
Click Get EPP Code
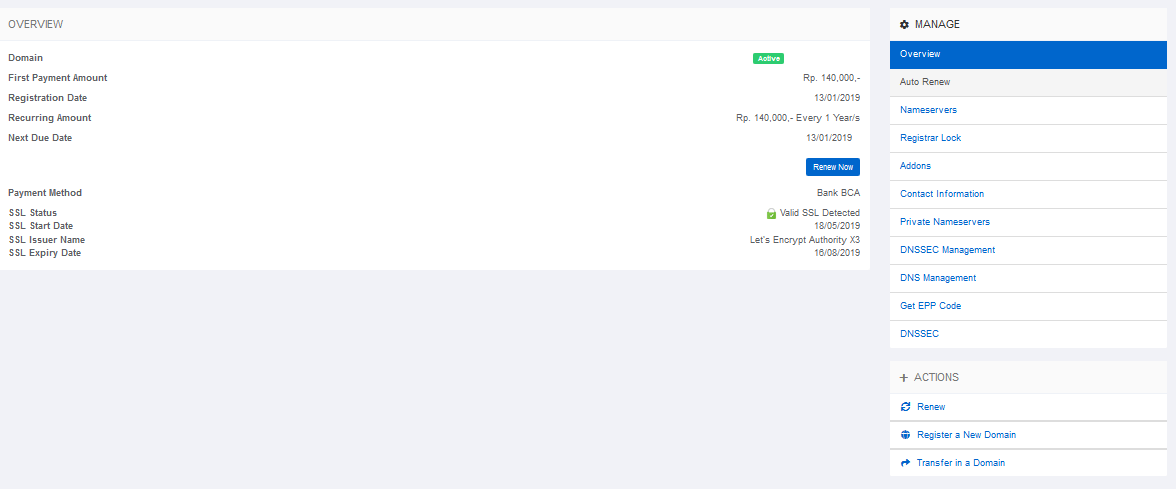pos(1028,306)
